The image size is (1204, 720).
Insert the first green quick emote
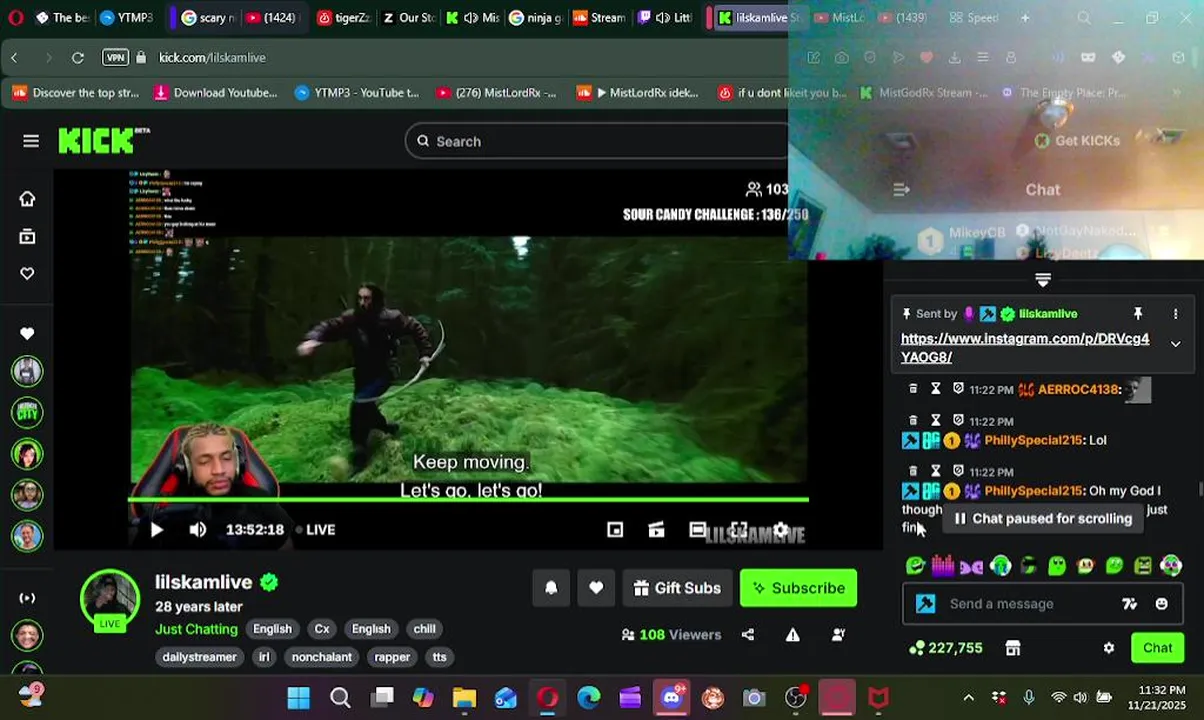pos(915,566)
